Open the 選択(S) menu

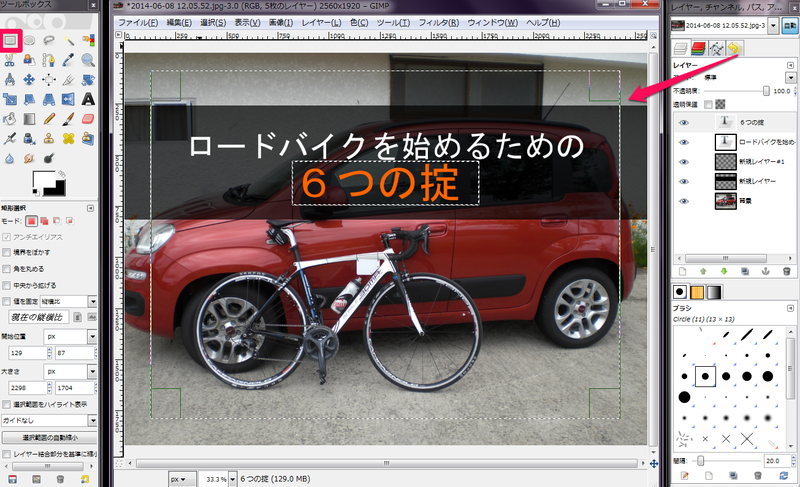tap(213, 22)
